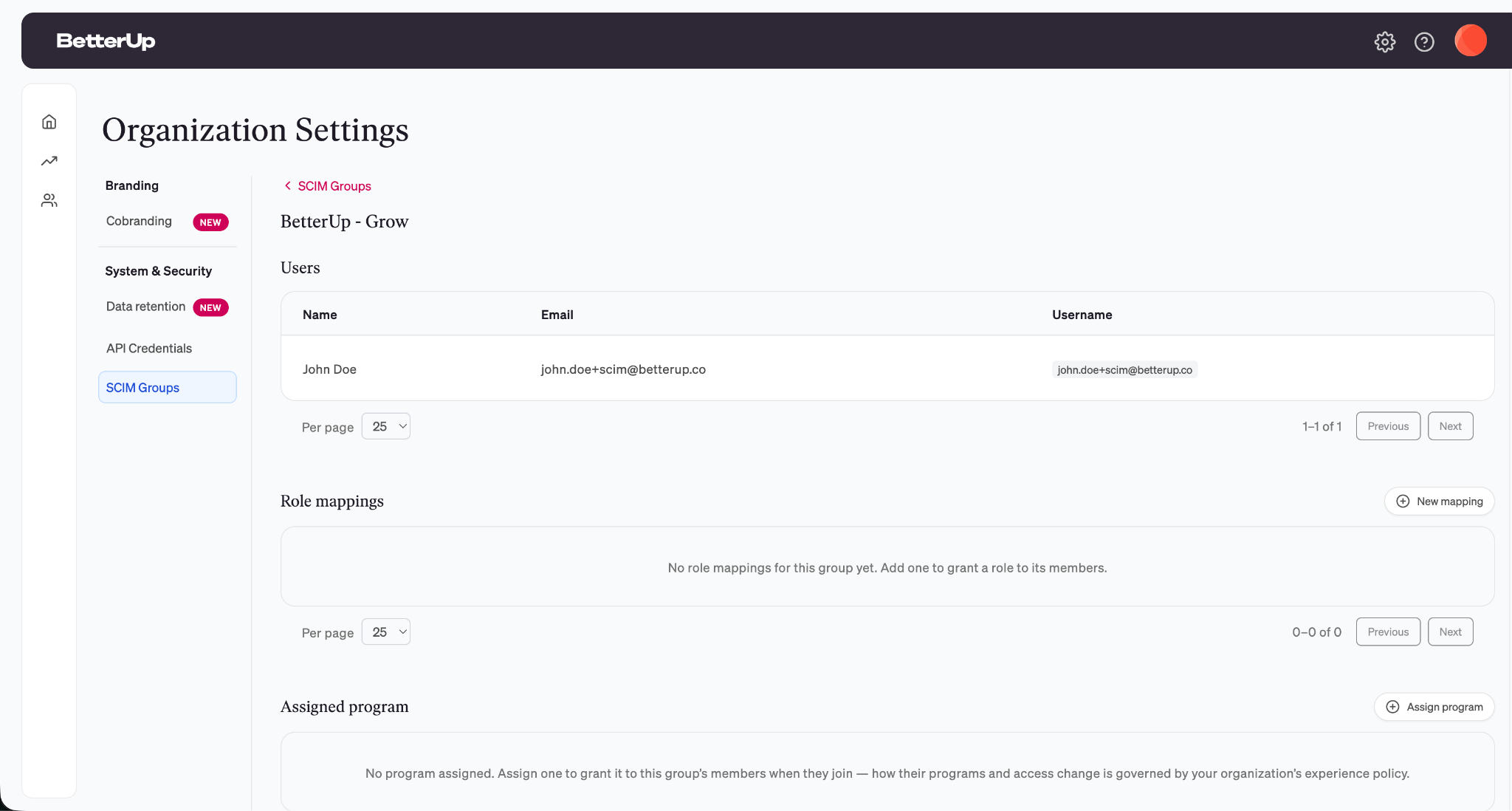Open Role mappings per page dropdown
This screenshot has width=1512, height=811.
386,632
